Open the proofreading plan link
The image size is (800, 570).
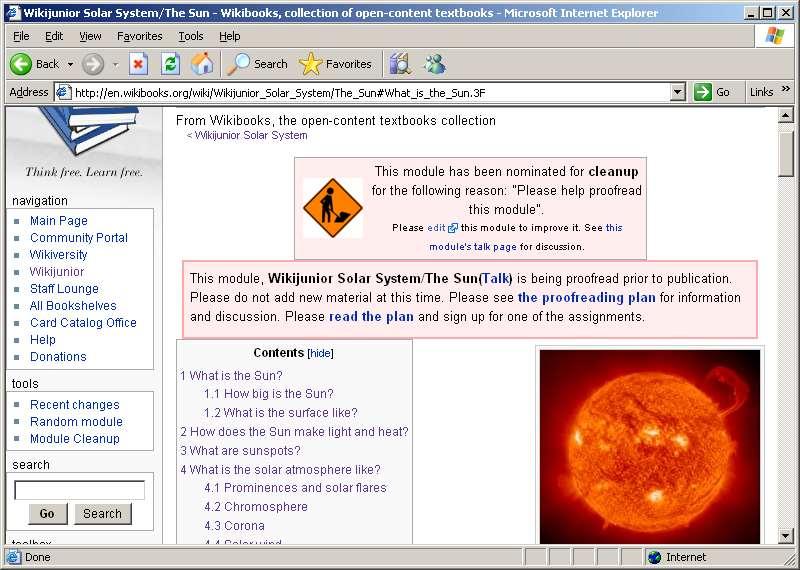pyautogui.click(x=587, y=298)
